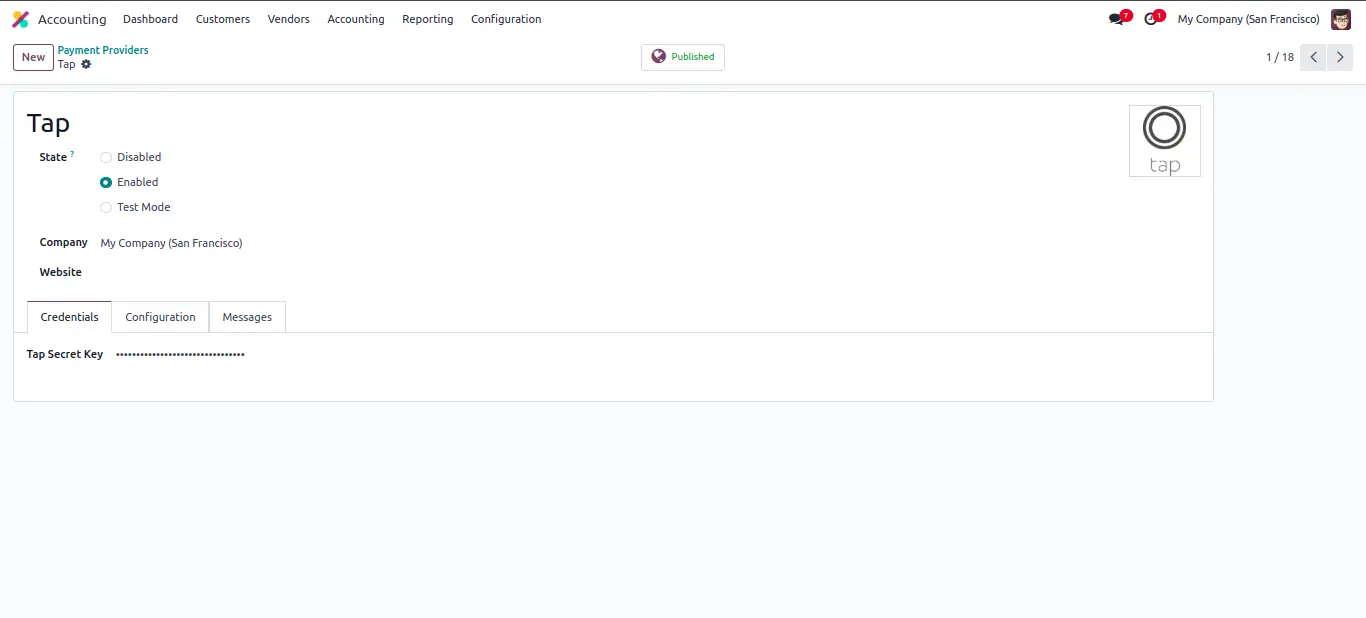
Task: Click the Tap Secret Key label
Action: tap(65, 354)
